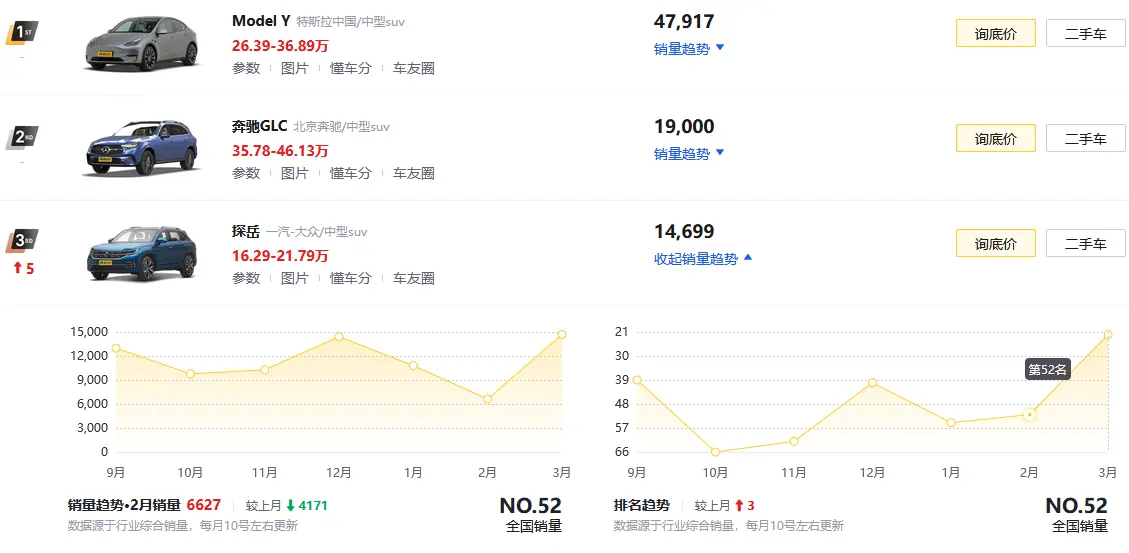Click 北京奔驰/中型suv subtitle
Image resolution: width=1129 pixels, height=553 pixels.
coord(341,127)
